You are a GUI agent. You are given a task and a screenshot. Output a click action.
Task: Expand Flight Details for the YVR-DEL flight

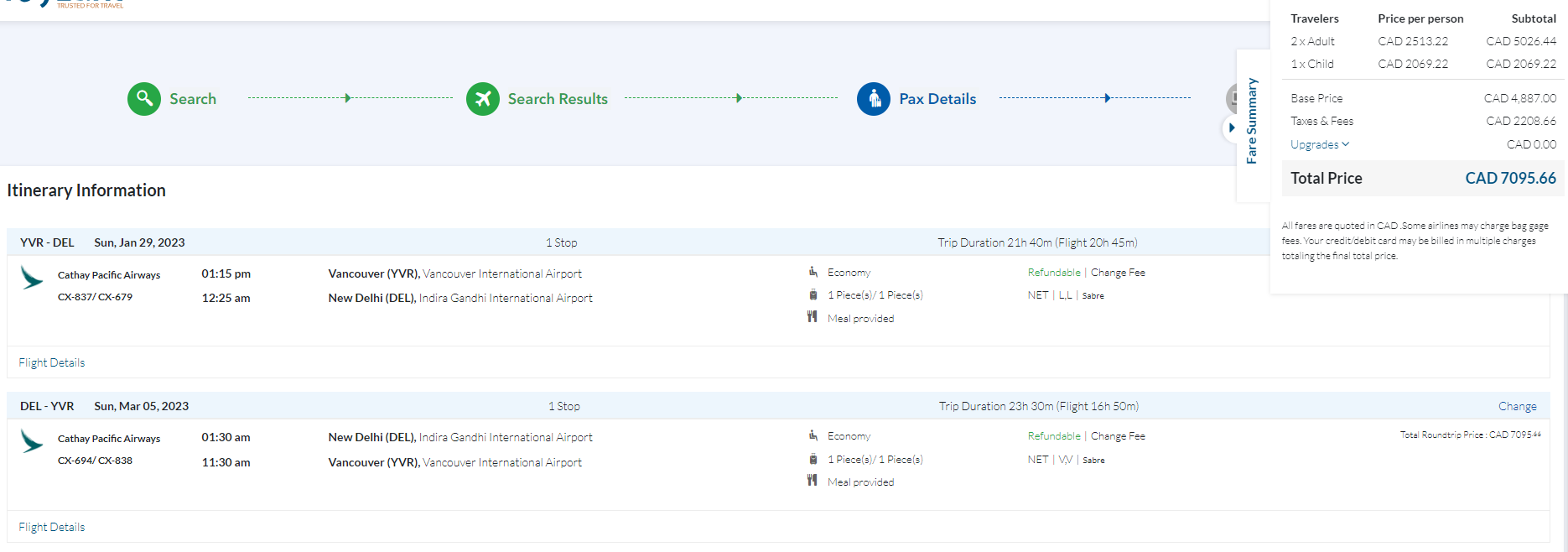coord(52,362)
